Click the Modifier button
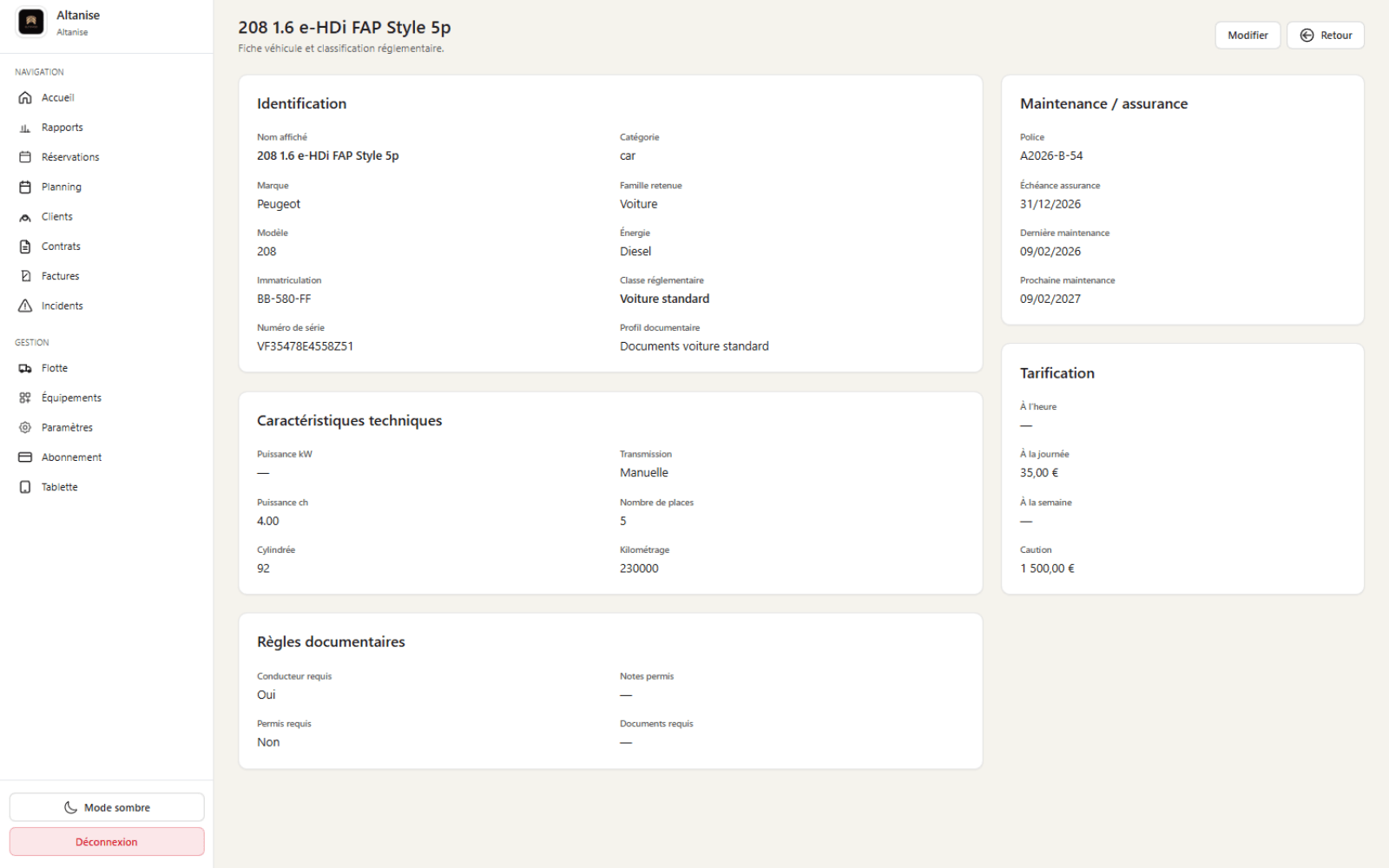The image size is (1389, 868). 1247,36
